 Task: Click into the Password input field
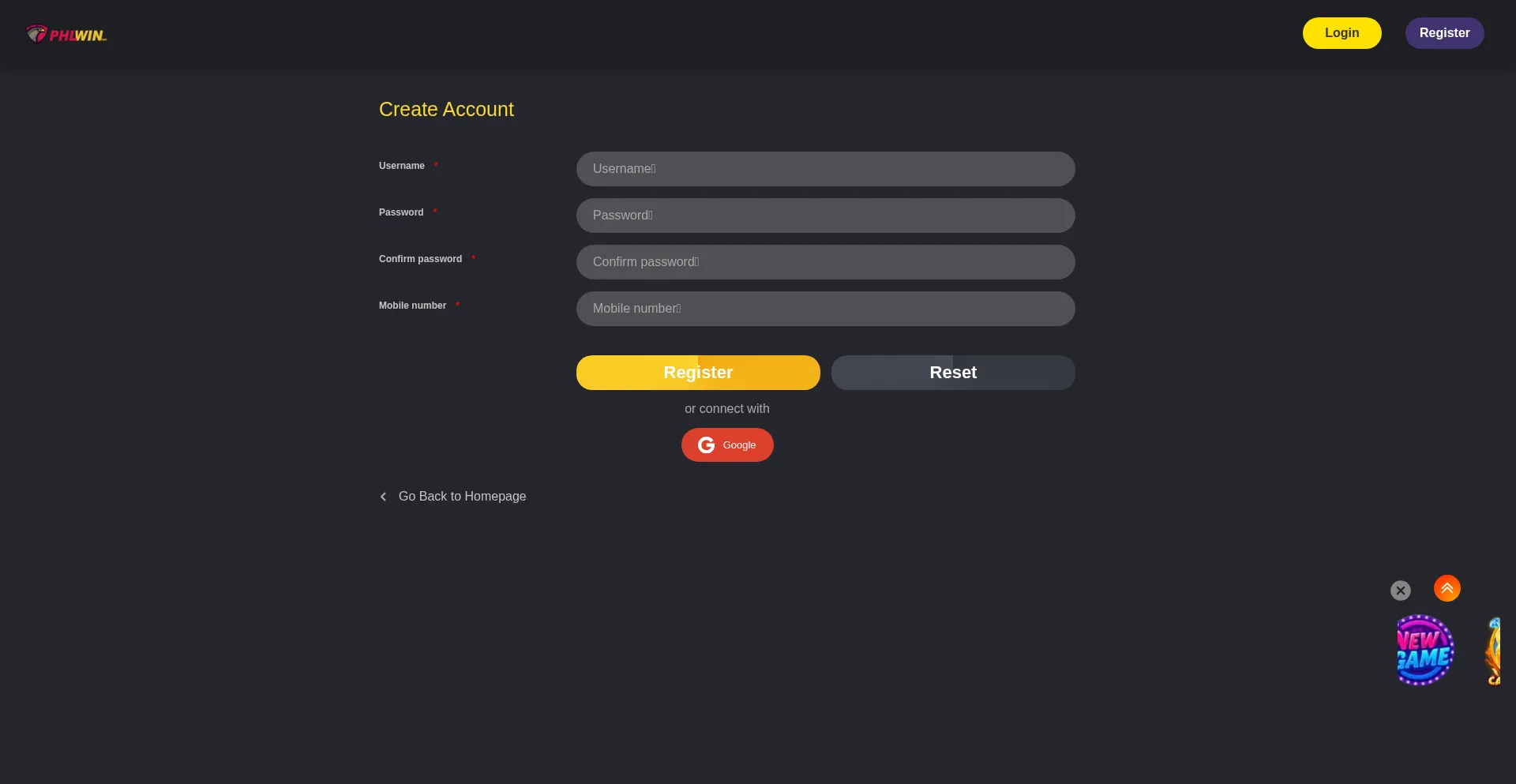coord(825,216)
